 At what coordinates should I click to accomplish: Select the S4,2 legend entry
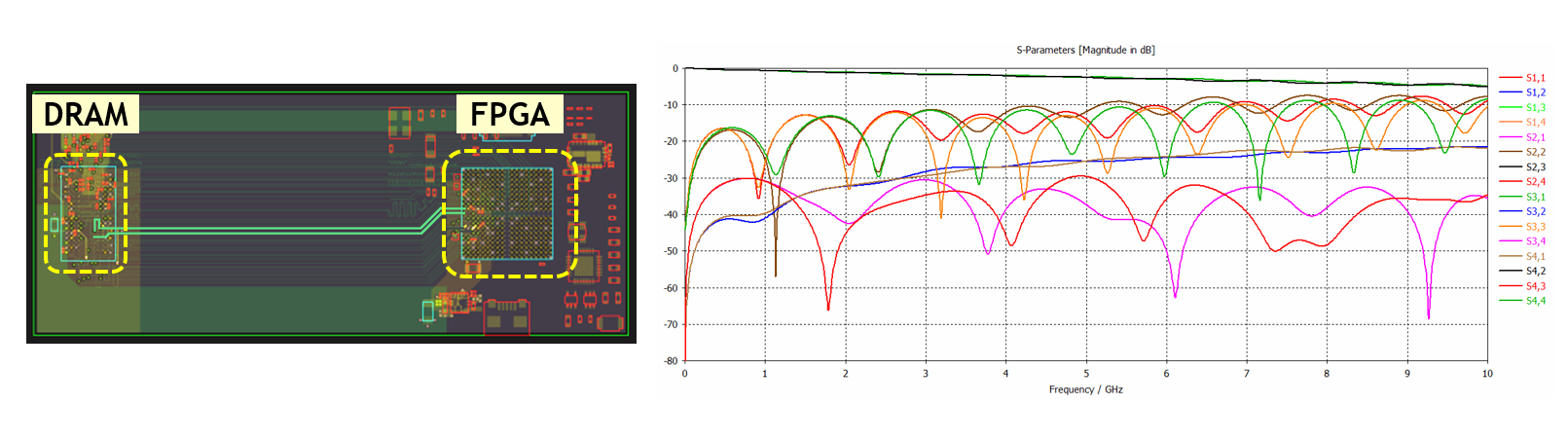(1522, 272)
